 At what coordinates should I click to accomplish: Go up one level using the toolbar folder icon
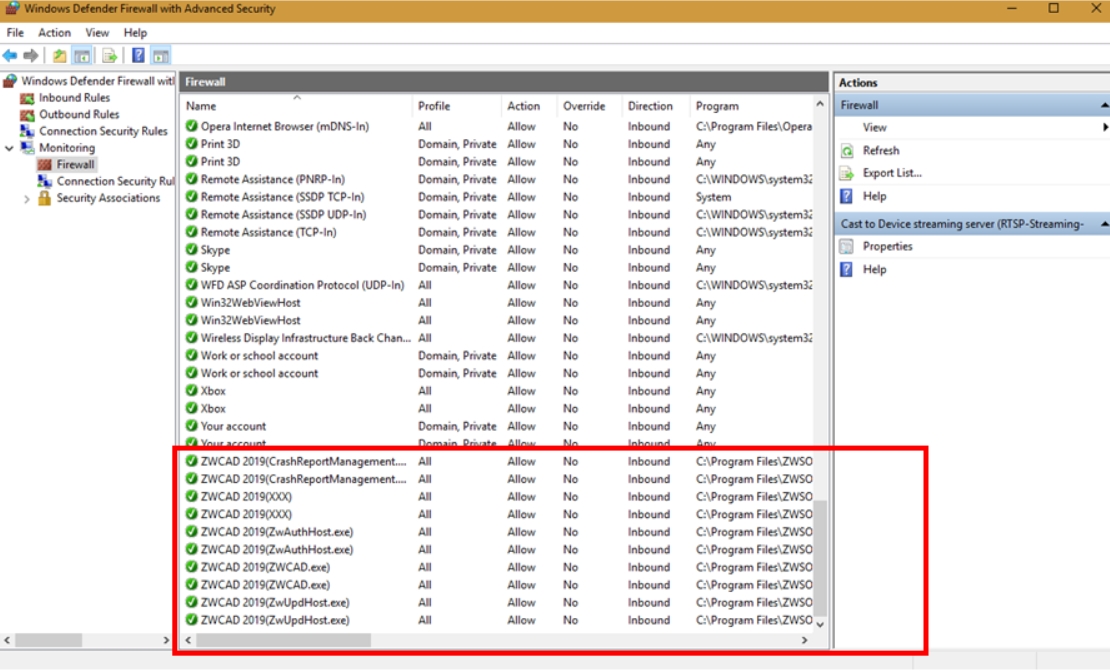click(x=59, y=55)
